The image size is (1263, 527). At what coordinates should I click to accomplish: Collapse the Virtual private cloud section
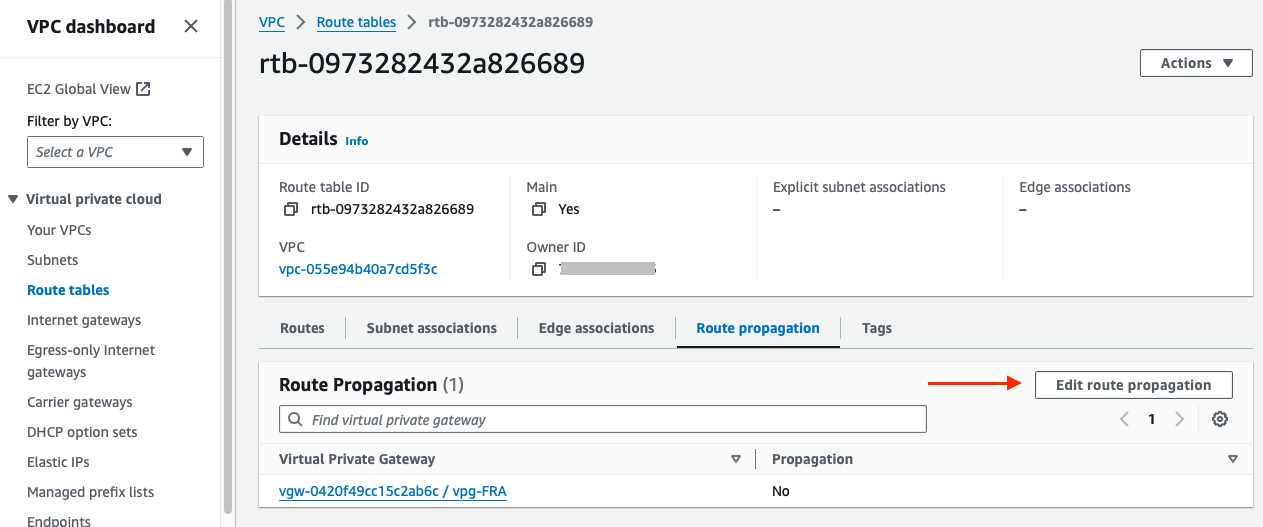pos(12,199)
